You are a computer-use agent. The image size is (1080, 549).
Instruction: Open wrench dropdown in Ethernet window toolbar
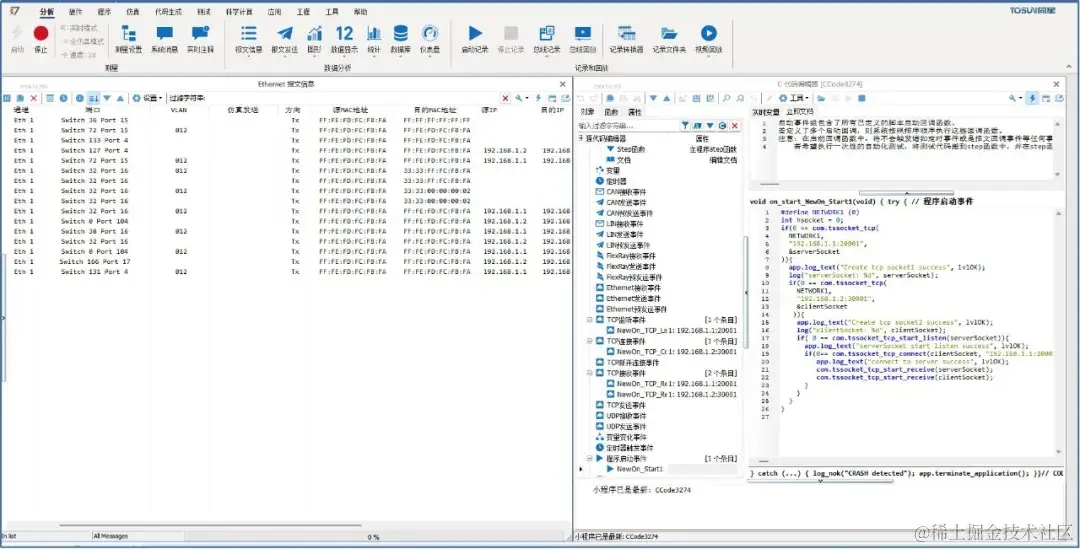point(521,99)
